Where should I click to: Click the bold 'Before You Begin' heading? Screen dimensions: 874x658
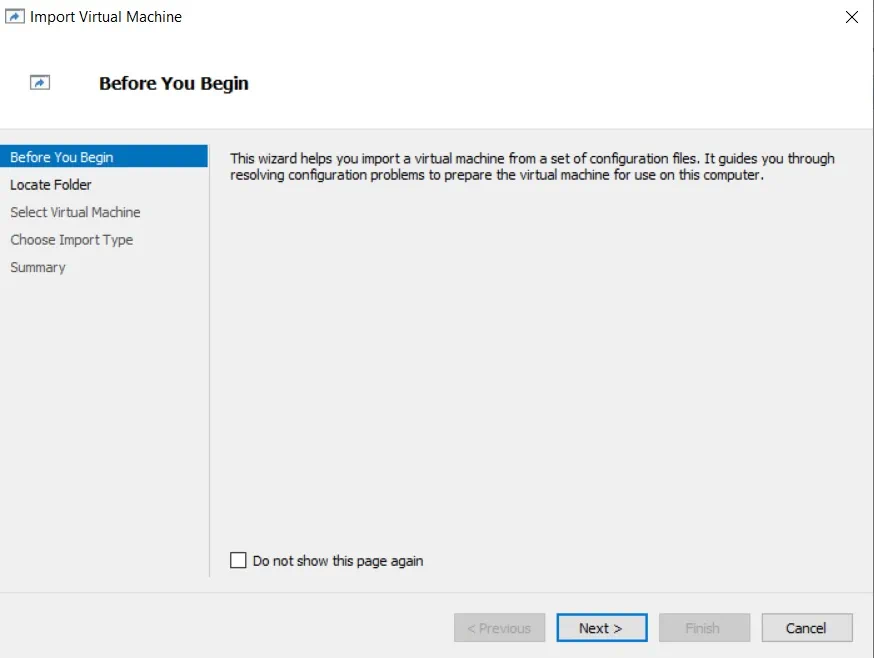point(173,84)
